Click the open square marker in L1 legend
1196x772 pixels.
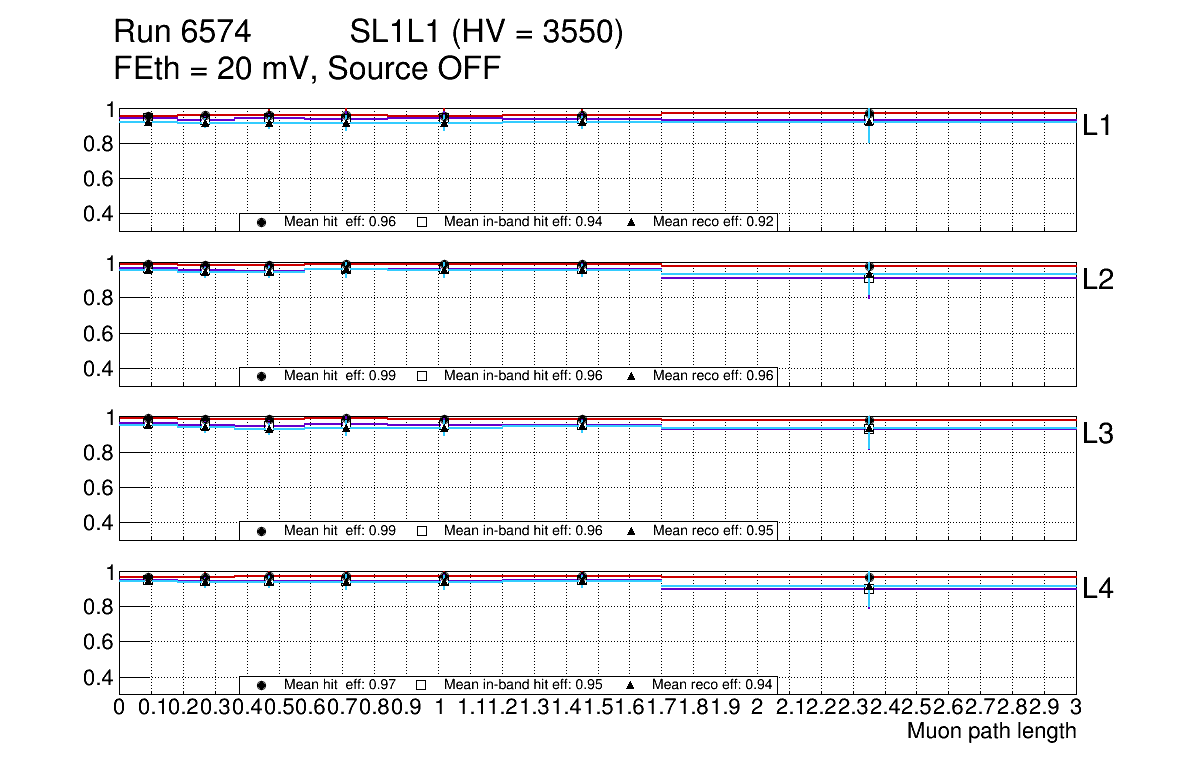[x=422, y=222]
